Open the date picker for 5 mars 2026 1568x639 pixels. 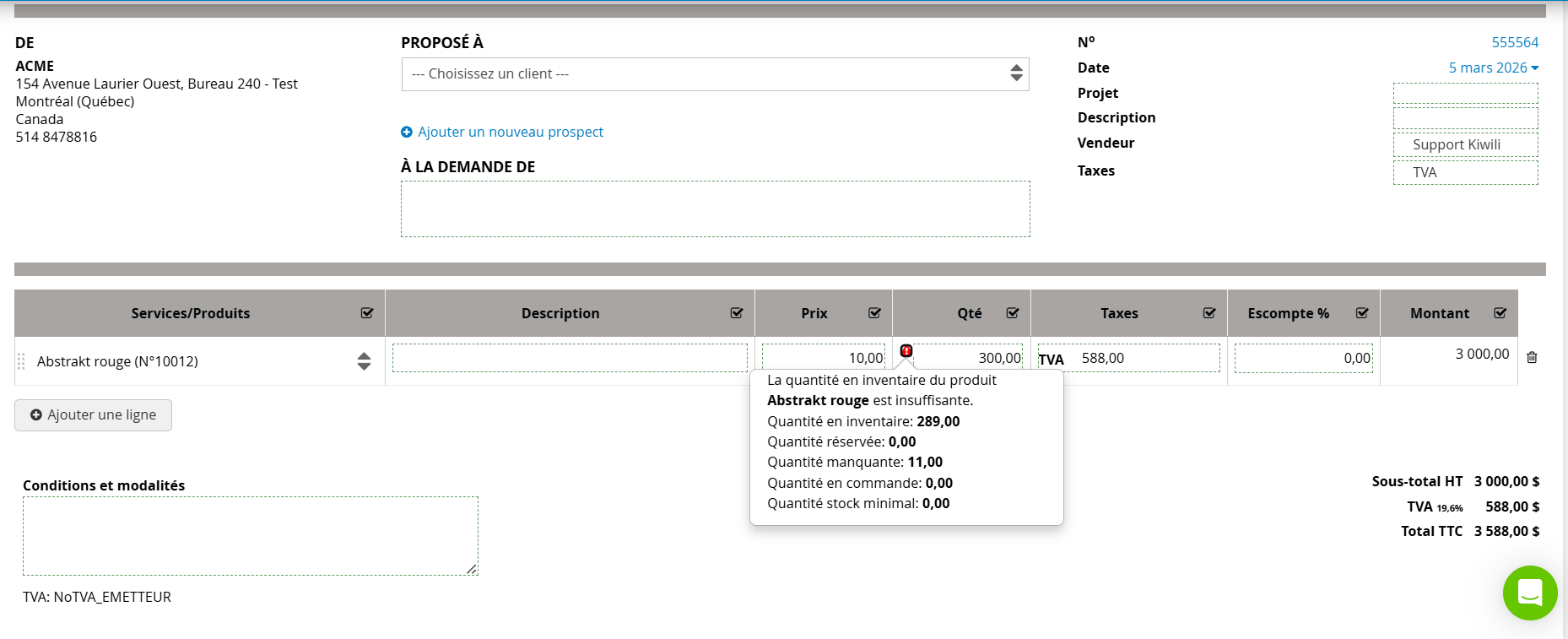(1493, 68)
